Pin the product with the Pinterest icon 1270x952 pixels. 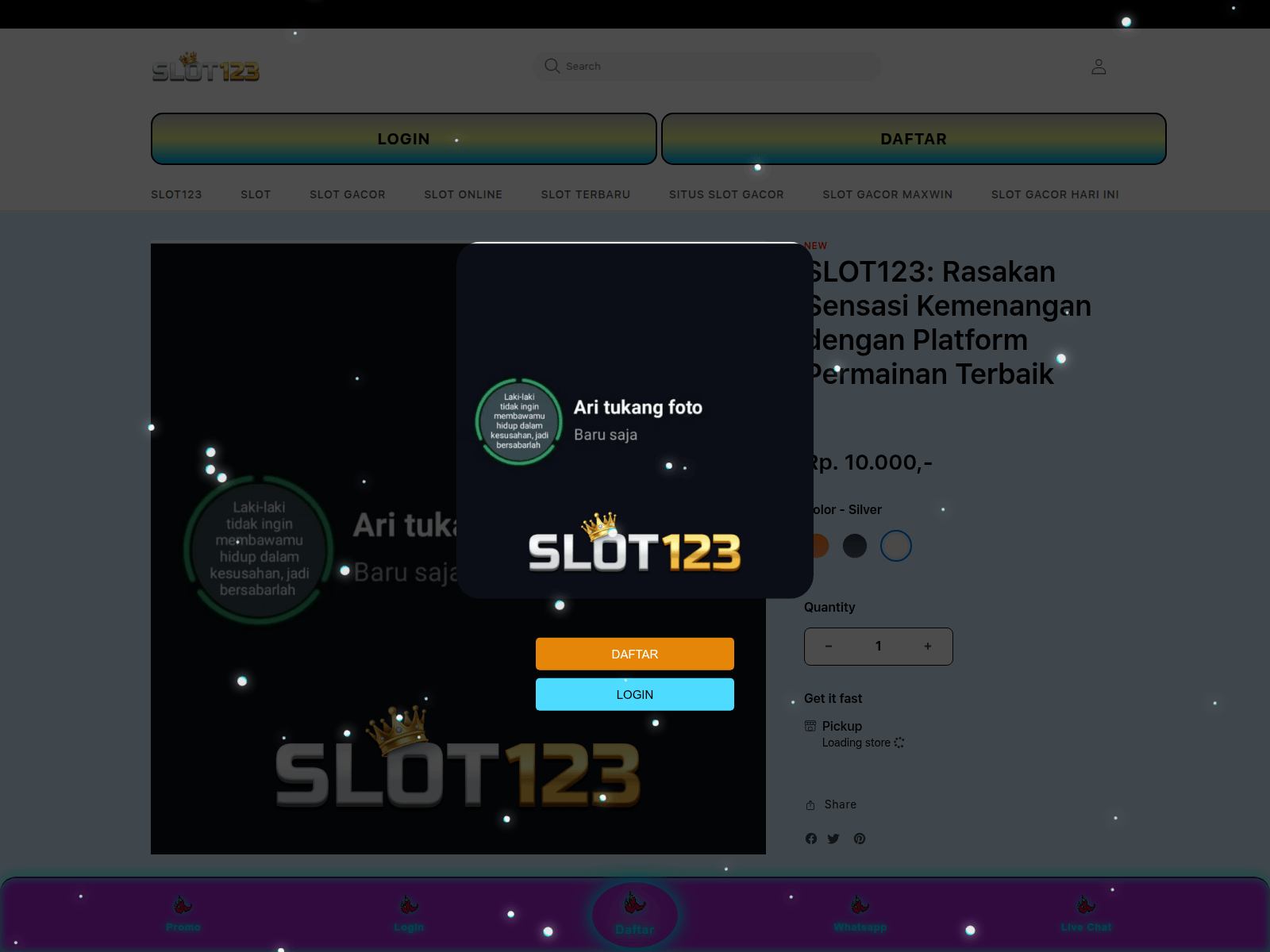coord(859,839)
